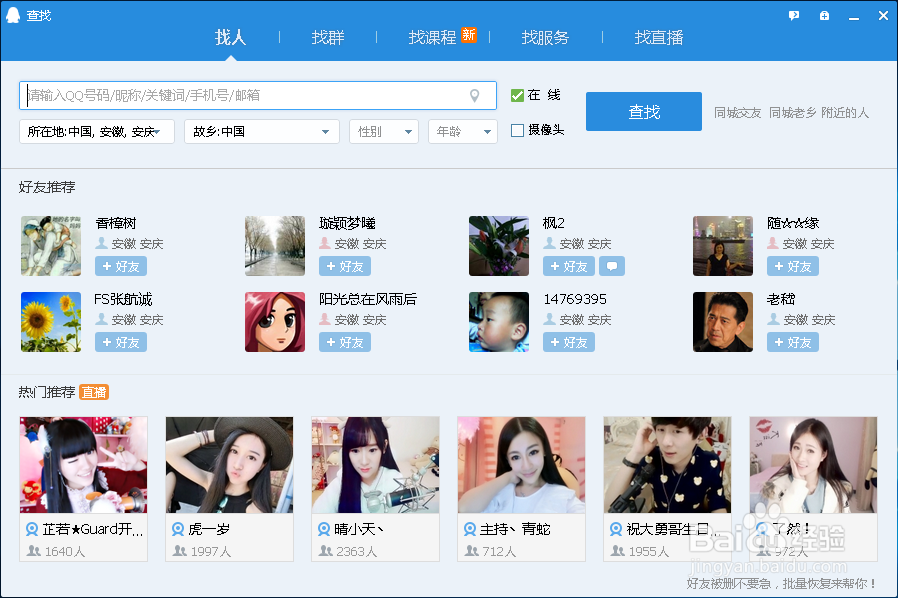This screenshot has height=598, width=898.
Task: Open chat bubble next to 枫2's add-friend button
Action: point(611,266)
